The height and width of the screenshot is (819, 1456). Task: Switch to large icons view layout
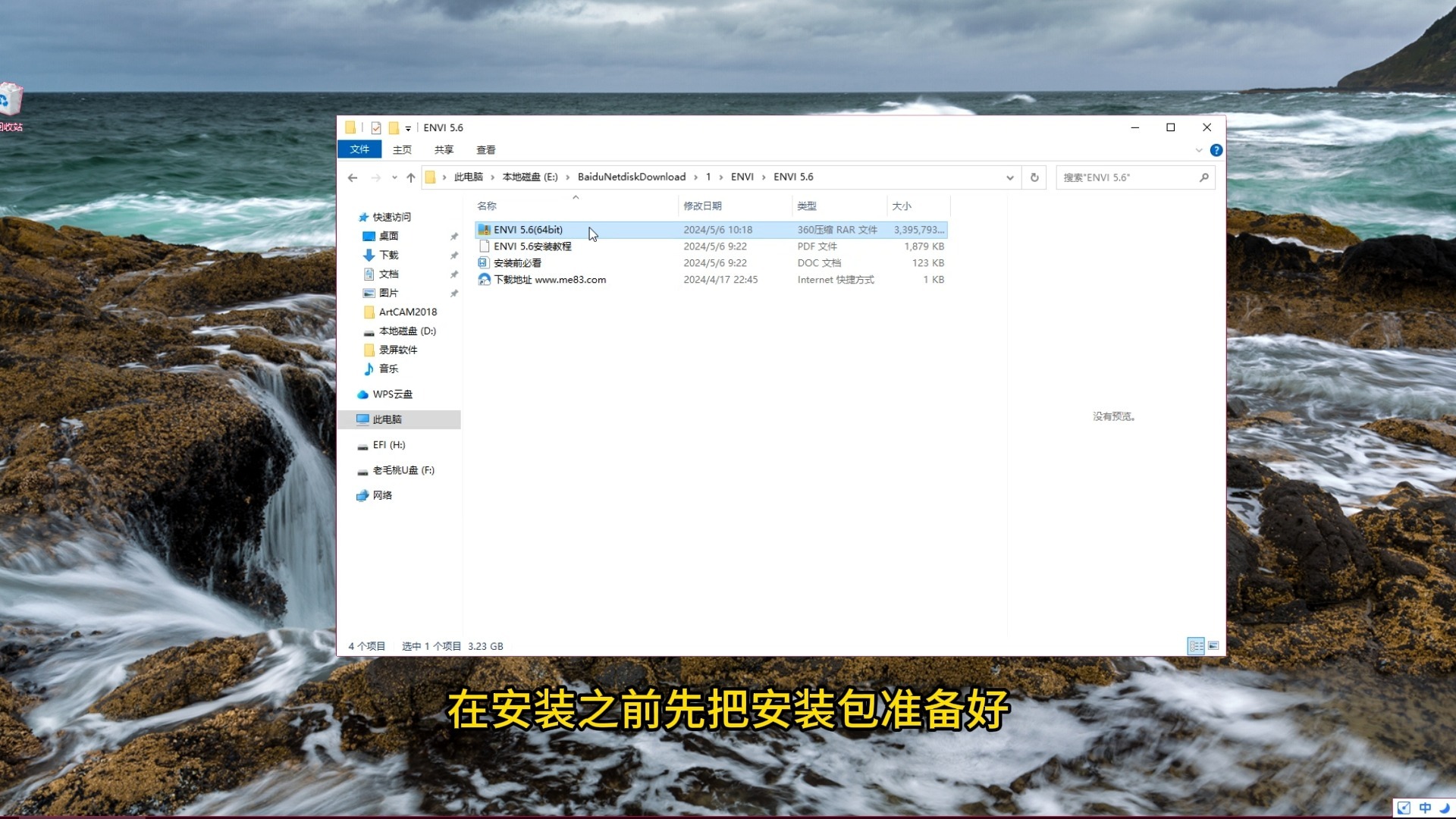coord(1213,646)
